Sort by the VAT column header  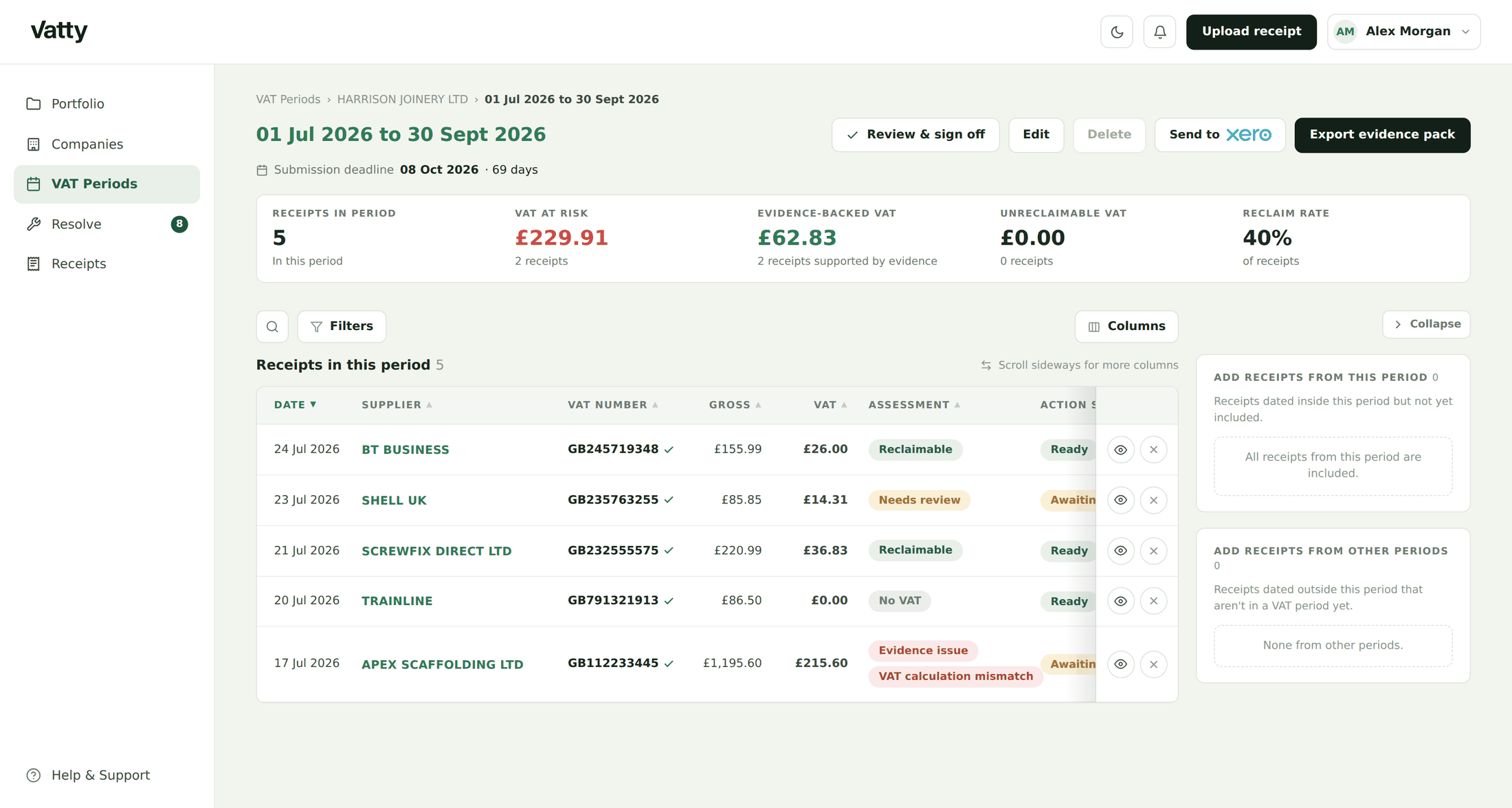click(830, 405)
